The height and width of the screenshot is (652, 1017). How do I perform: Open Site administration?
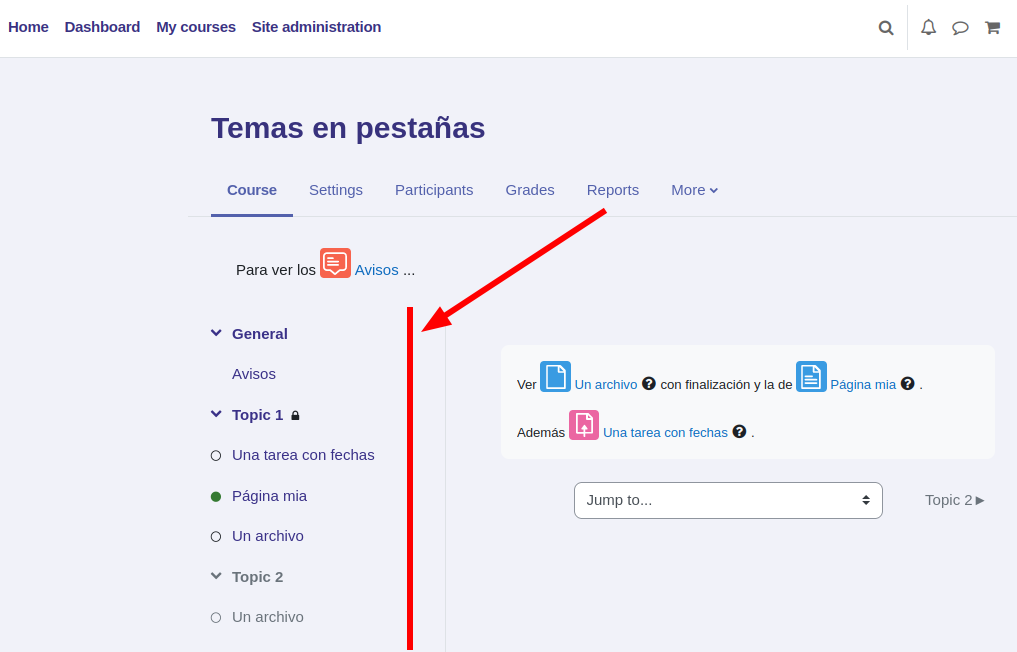click(x=317, y=27)
